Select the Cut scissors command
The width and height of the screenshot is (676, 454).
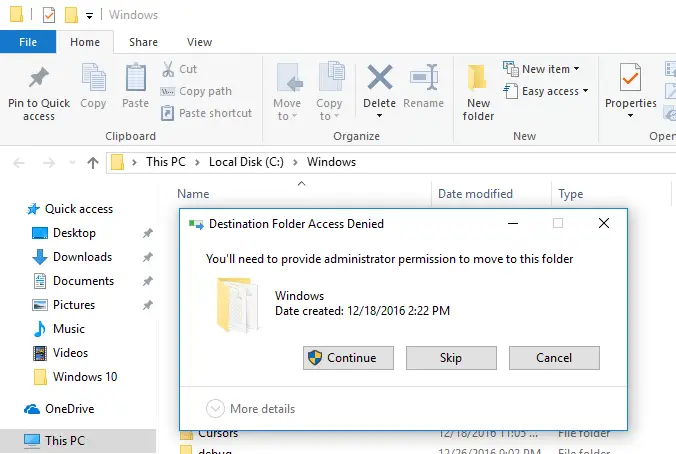coord(179,69)
